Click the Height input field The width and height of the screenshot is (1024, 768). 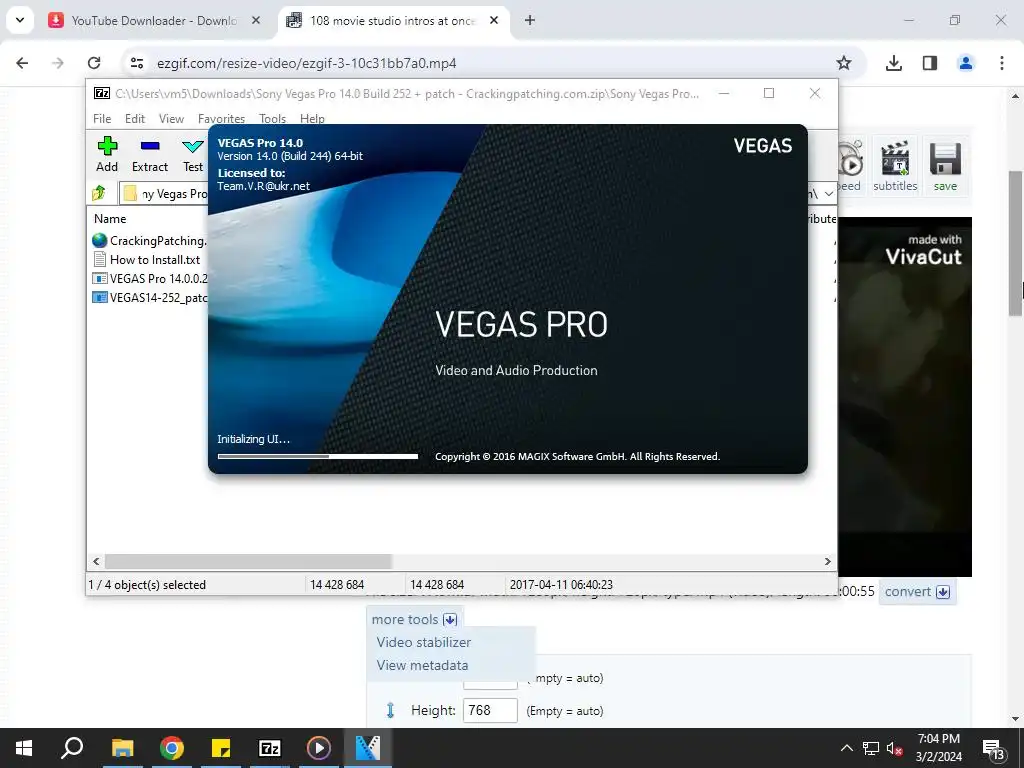point(490,710)
